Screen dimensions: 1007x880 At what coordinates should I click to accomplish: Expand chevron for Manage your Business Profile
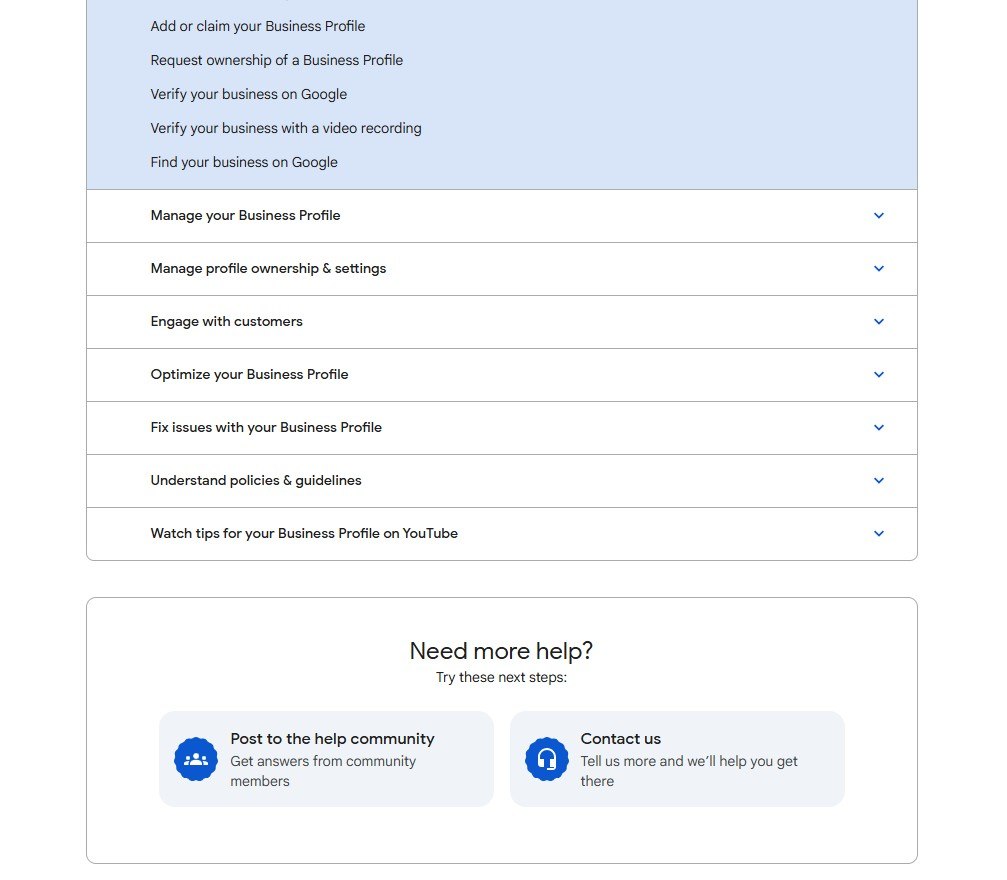click(x=879, y=216)
